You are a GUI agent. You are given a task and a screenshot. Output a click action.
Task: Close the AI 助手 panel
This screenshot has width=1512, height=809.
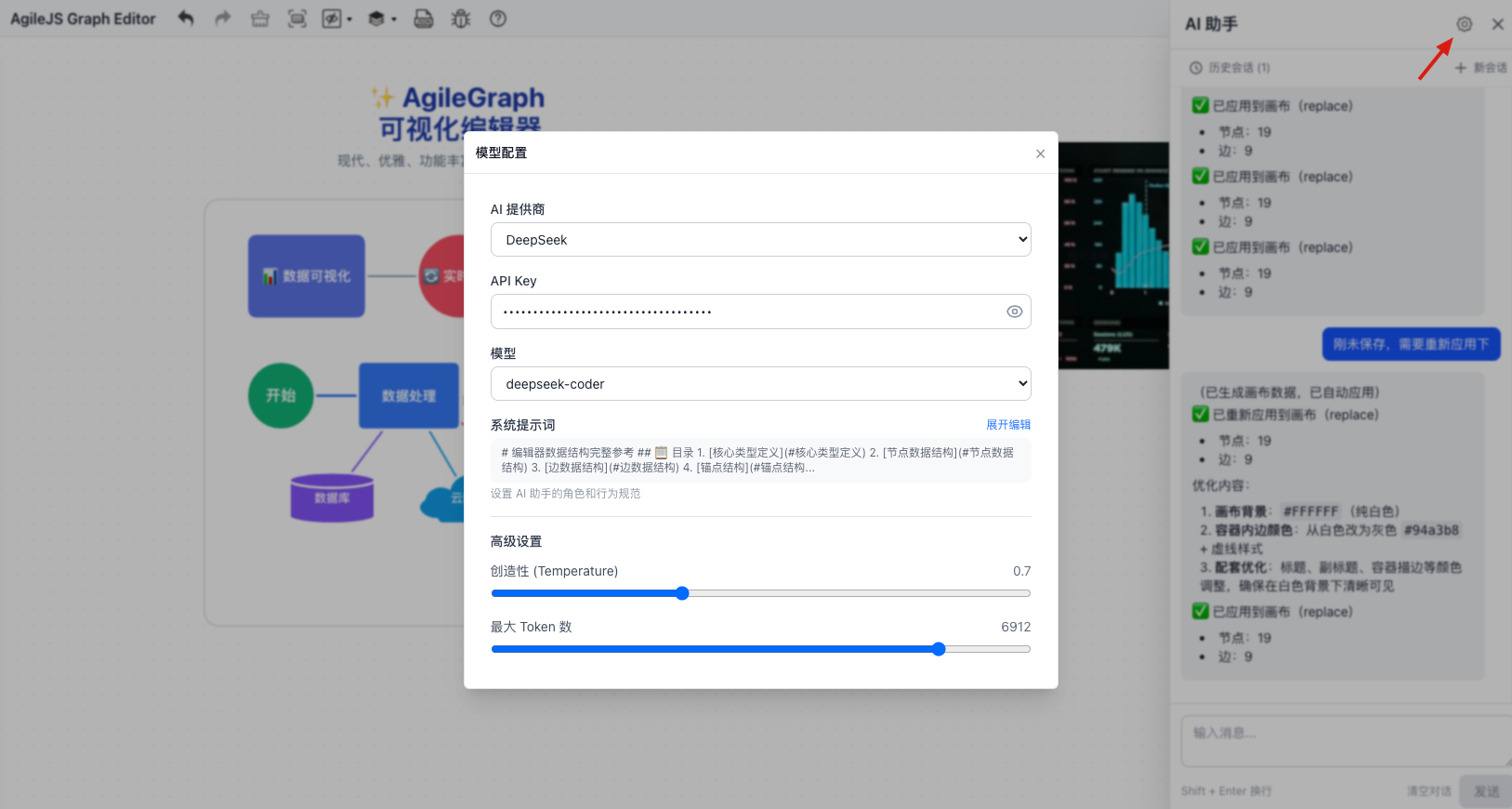[x=1498, y=24]
